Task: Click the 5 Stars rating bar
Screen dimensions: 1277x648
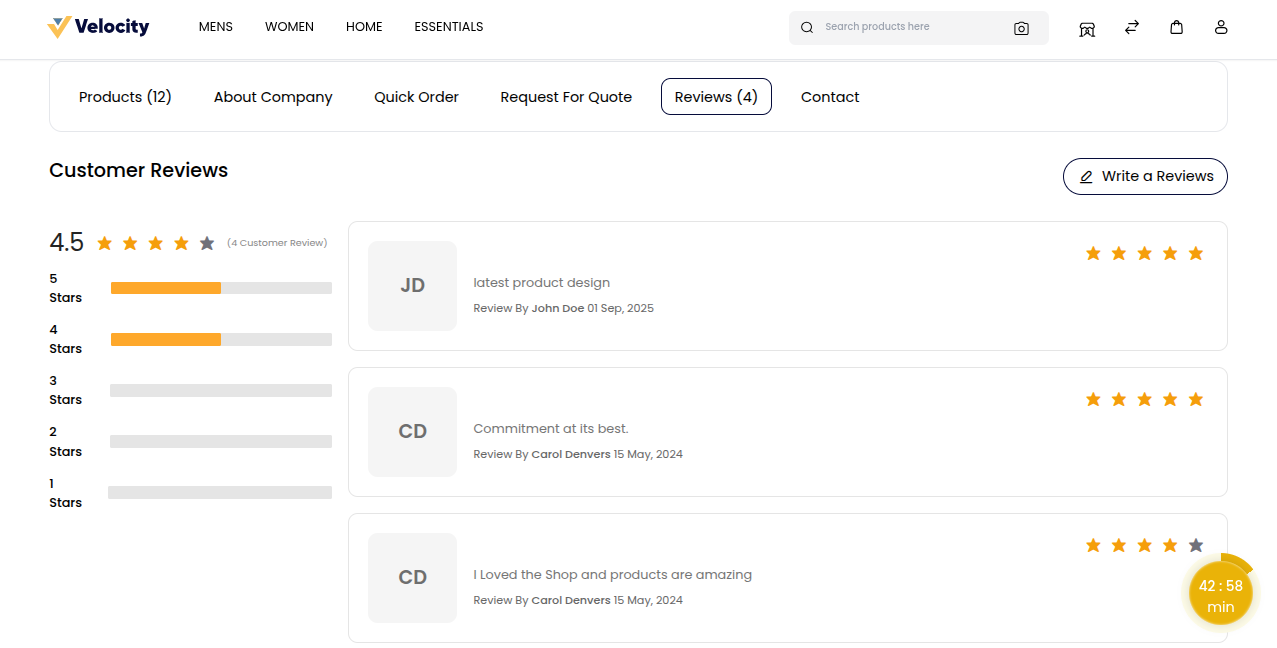Action: (221, 288)
